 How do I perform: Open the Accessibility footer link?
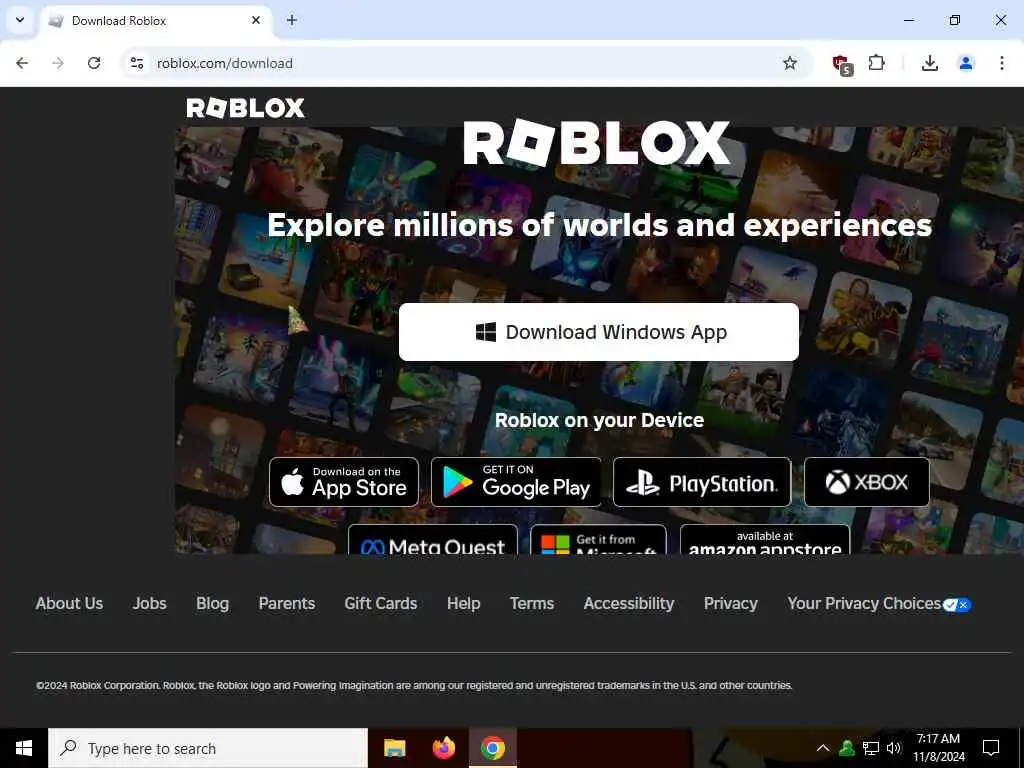tap(629, 603)
